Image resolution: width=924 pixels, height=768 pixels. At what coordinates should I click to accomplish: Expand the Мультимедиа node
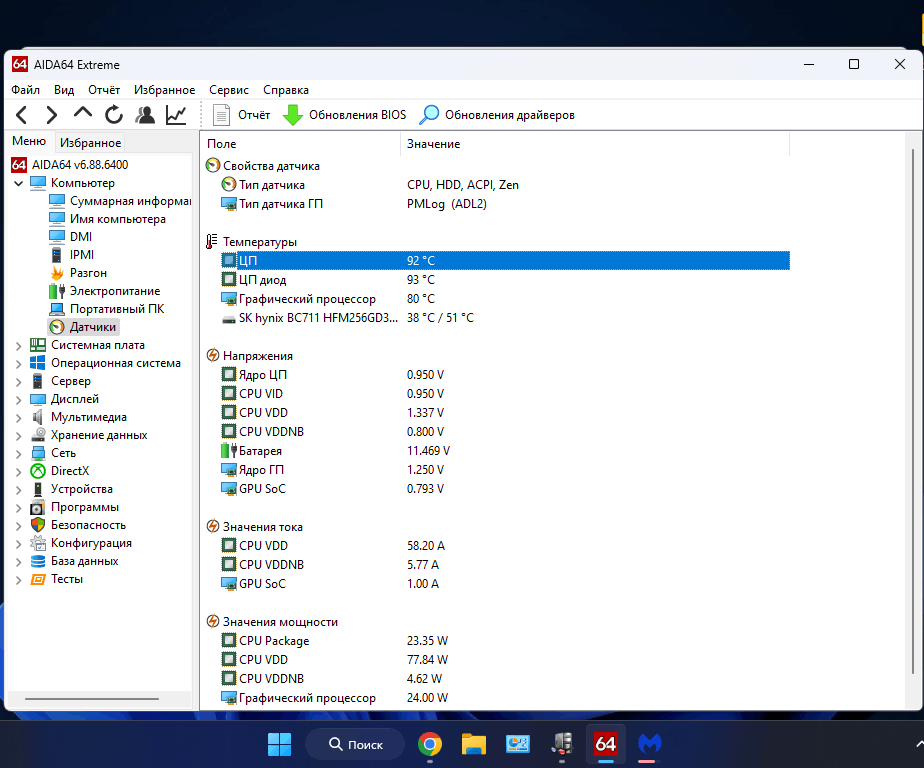coord(18,417)
